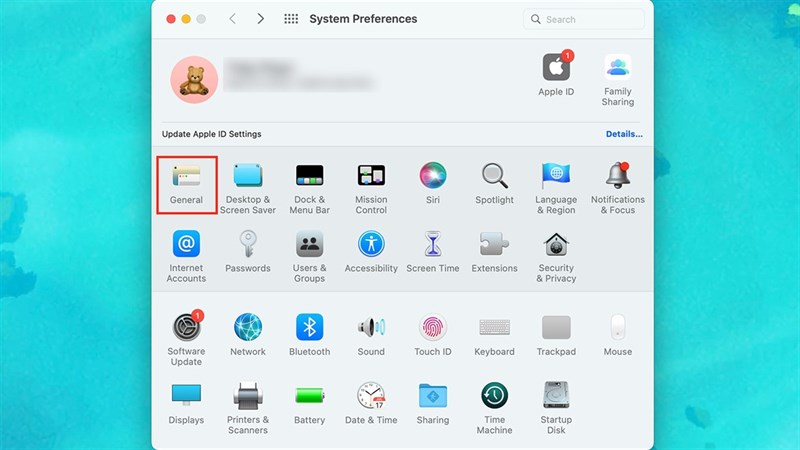
Task: Open Trackpad settings
Action: (x=556, y=335)
